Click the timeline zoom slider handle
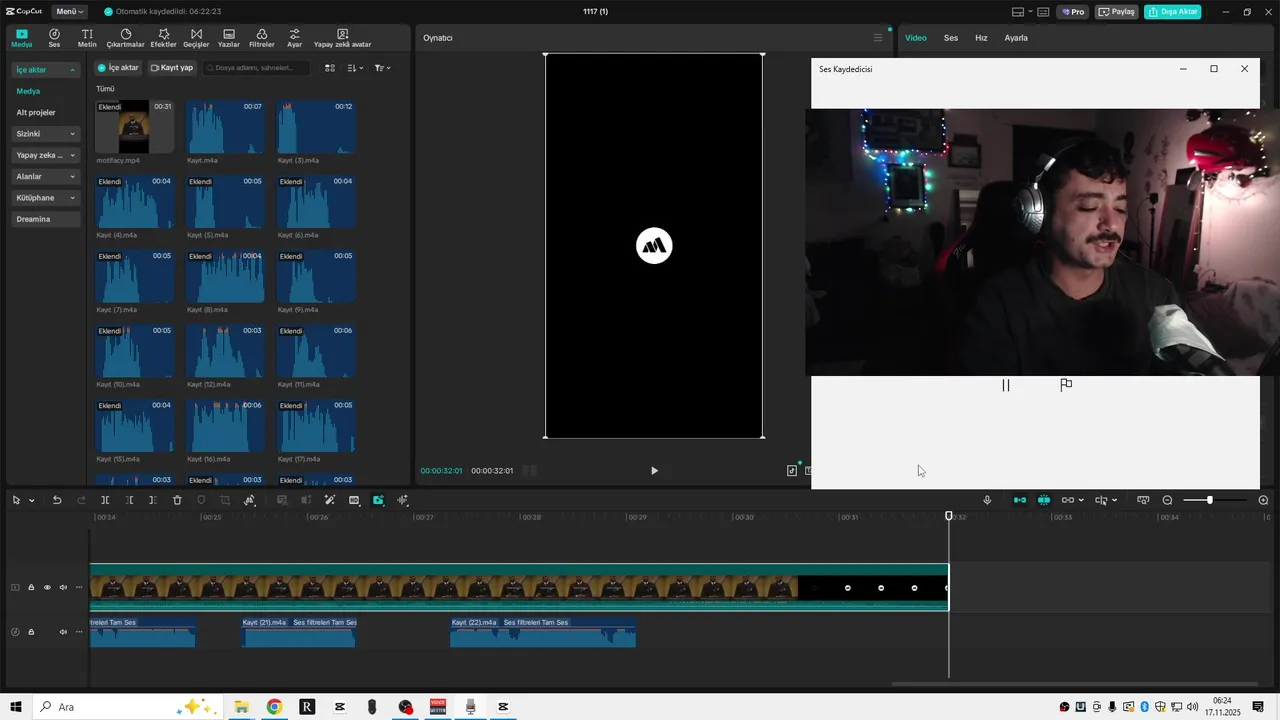 pyautogui.click(x=1210, y=500)
